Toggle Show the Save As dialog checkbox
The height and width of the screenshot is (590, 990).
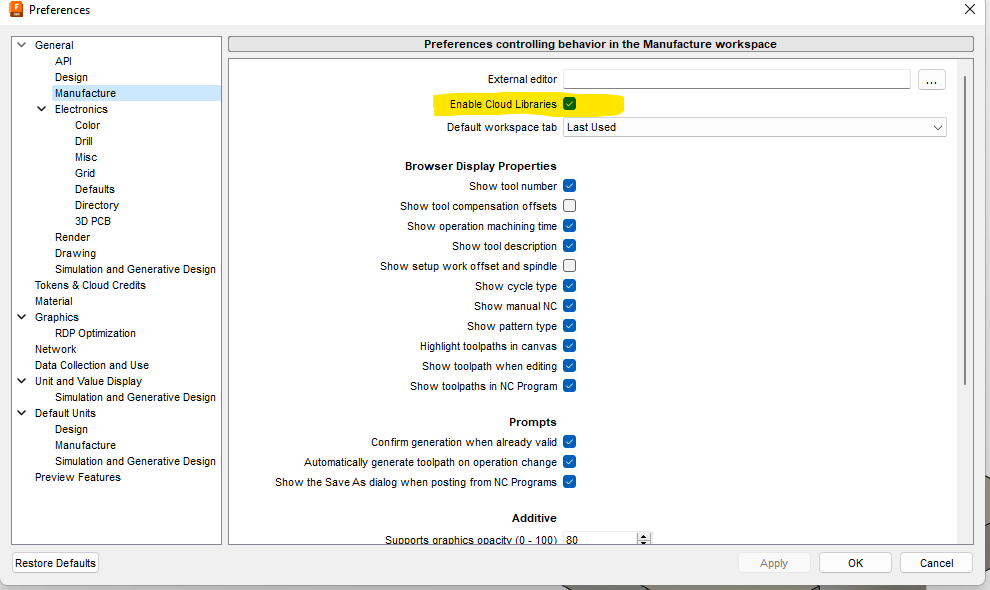point(570,482)
